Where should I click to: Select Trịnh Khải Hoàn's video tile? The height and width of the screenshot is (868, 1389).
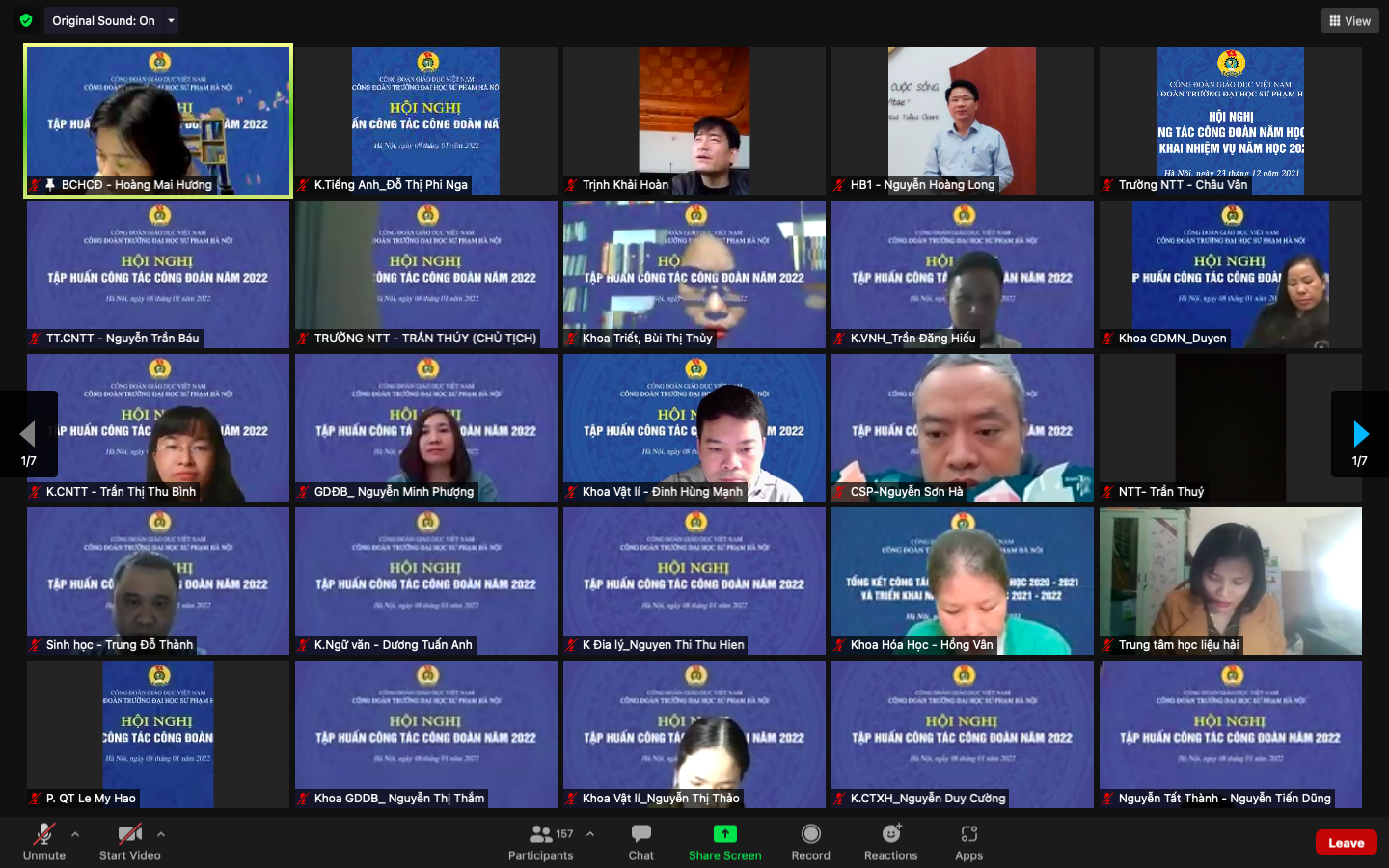click(694, 121)
